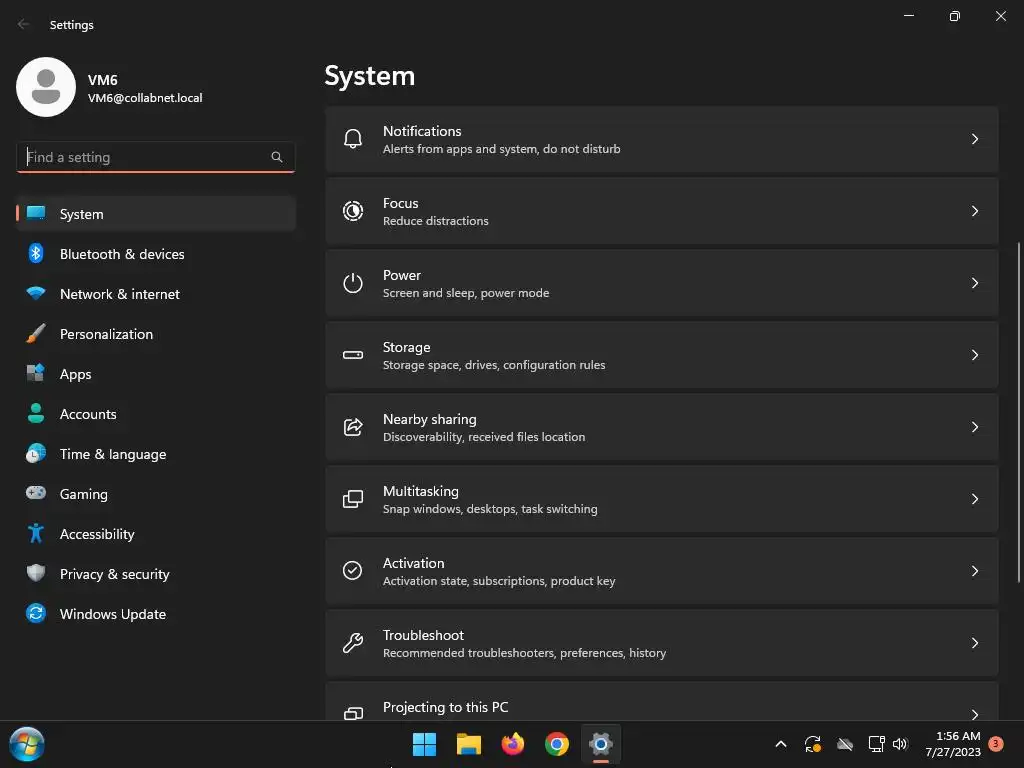Click the Accessibility figure icon

click(36, 534)
